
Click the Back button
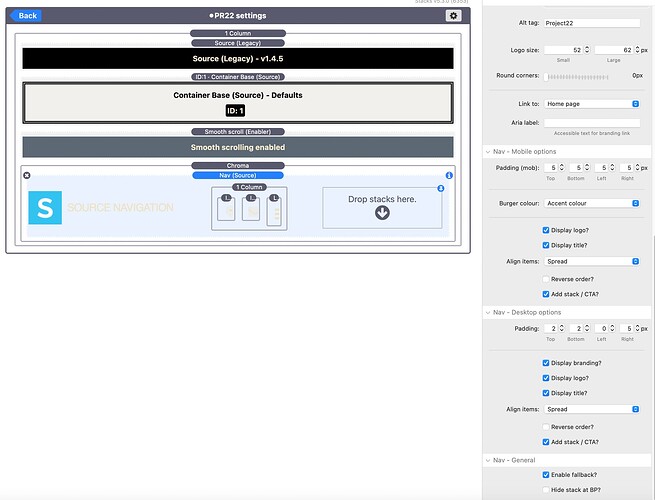26,16
